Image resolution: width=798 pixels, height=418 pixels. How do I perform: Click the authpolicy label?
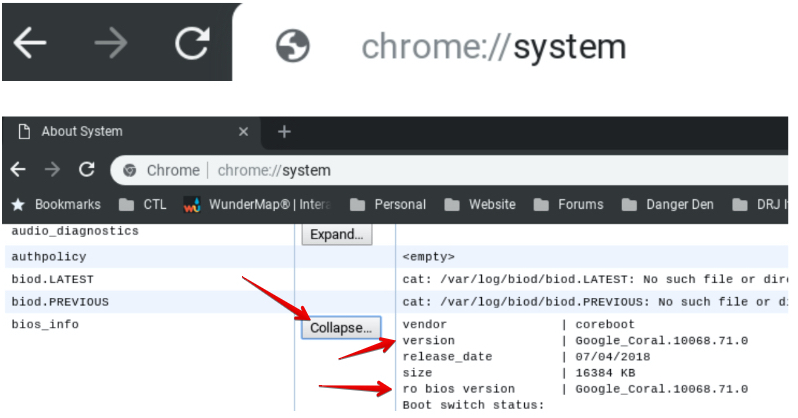(x=49, y=257)
